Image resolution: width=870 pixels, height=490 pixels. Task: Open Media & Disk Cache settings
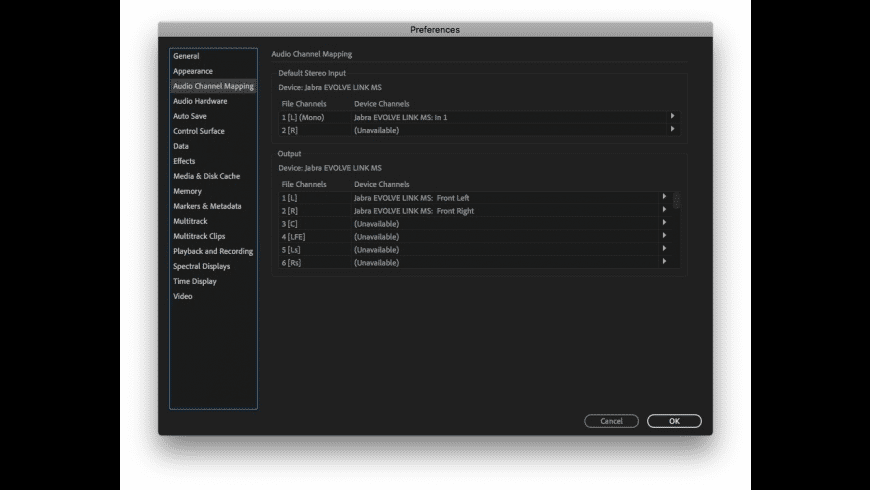pos(206,176)
